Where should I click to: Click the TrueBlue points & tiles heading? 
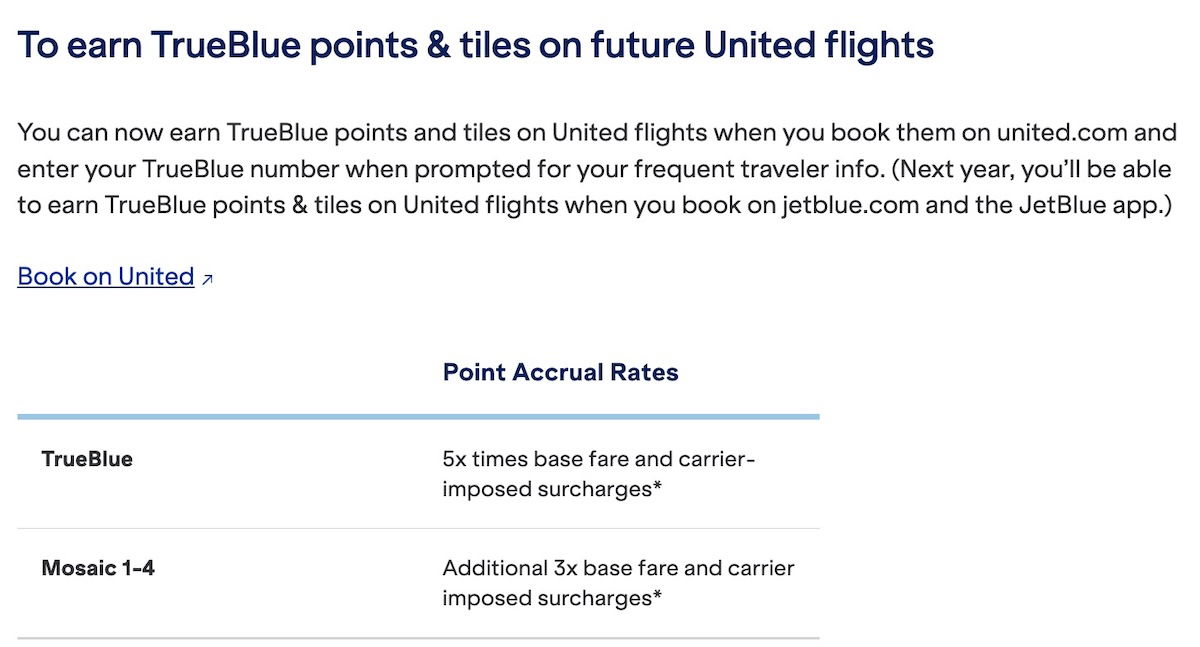475,46
